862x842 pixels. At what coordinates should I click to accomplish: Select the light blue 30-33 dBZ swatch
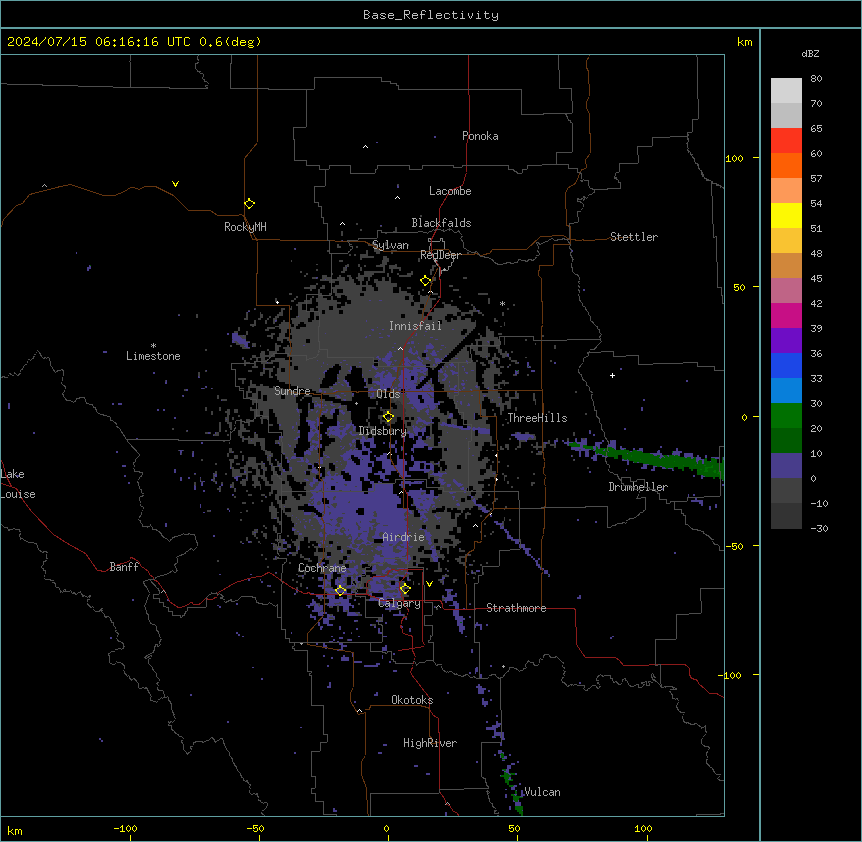pos(786,391)
